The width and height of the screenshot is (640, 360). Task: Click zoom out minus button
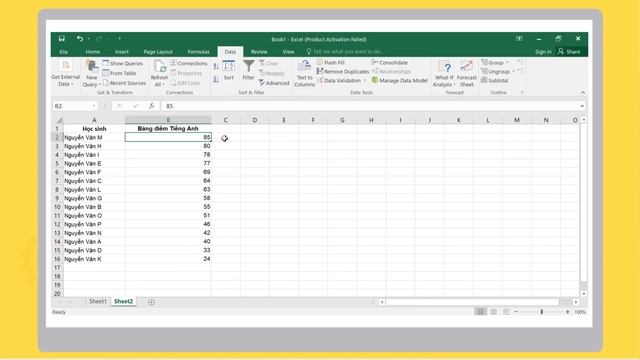516,312
